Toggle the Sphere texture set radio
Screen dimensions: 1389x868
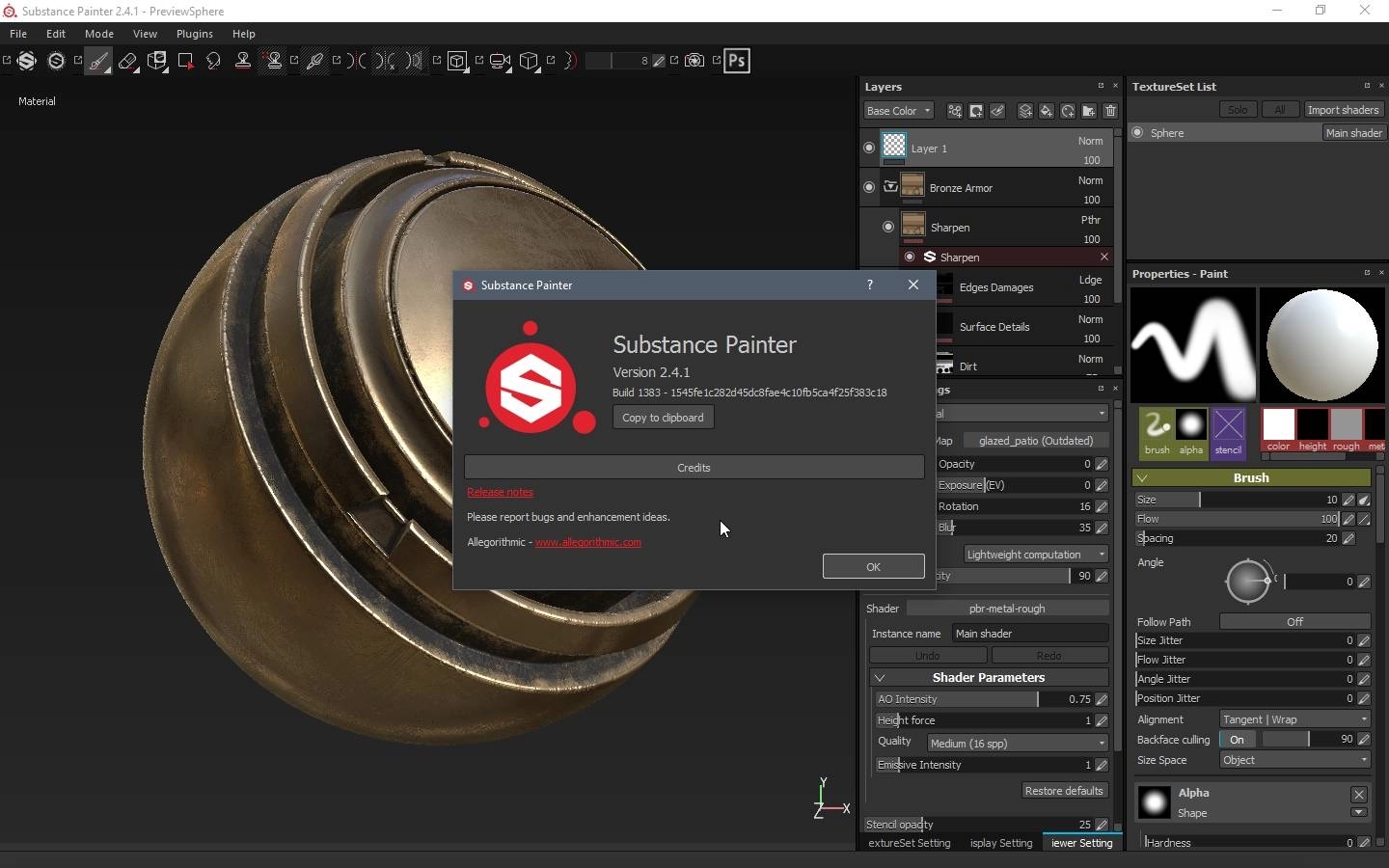tap(1138, 133)
